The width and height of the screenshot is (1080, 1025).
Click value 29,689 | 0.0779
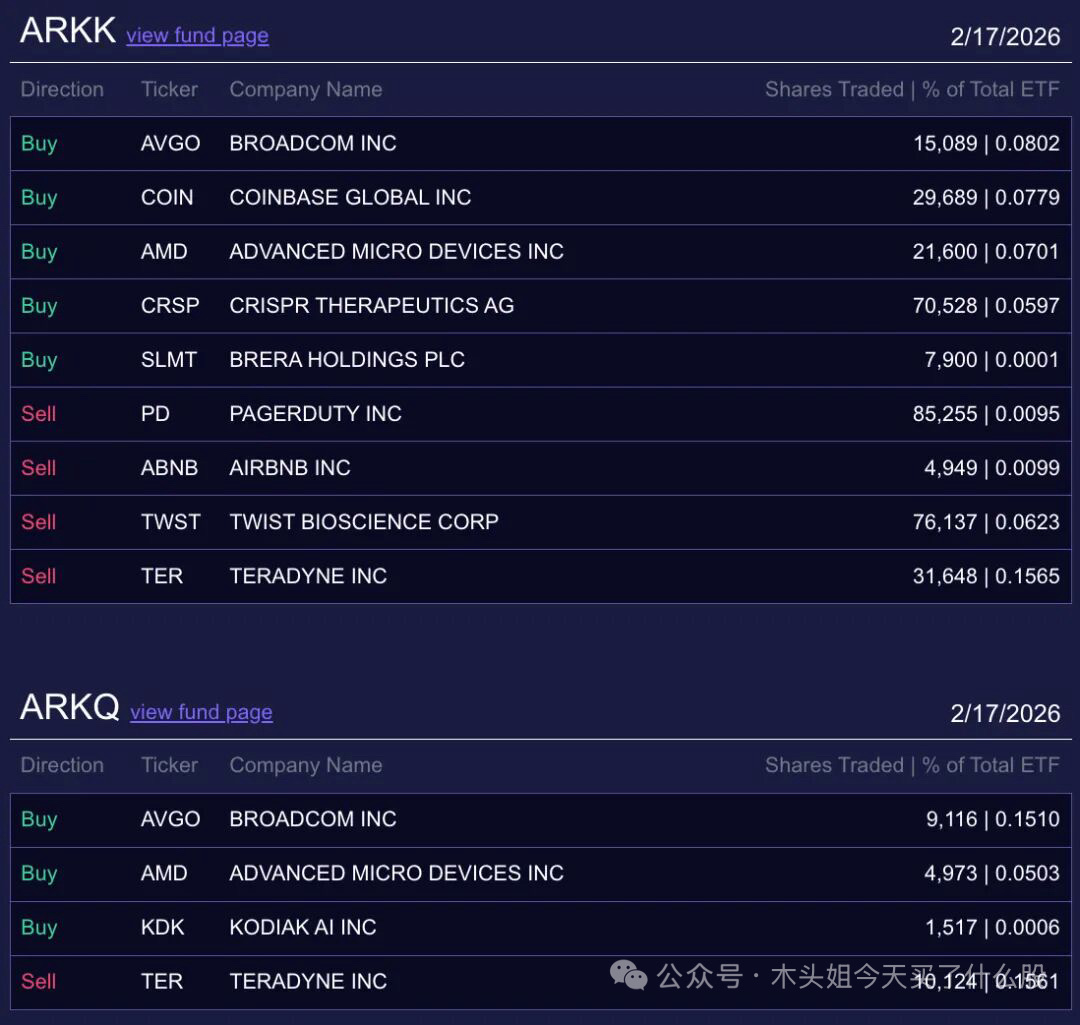(986, 197)
